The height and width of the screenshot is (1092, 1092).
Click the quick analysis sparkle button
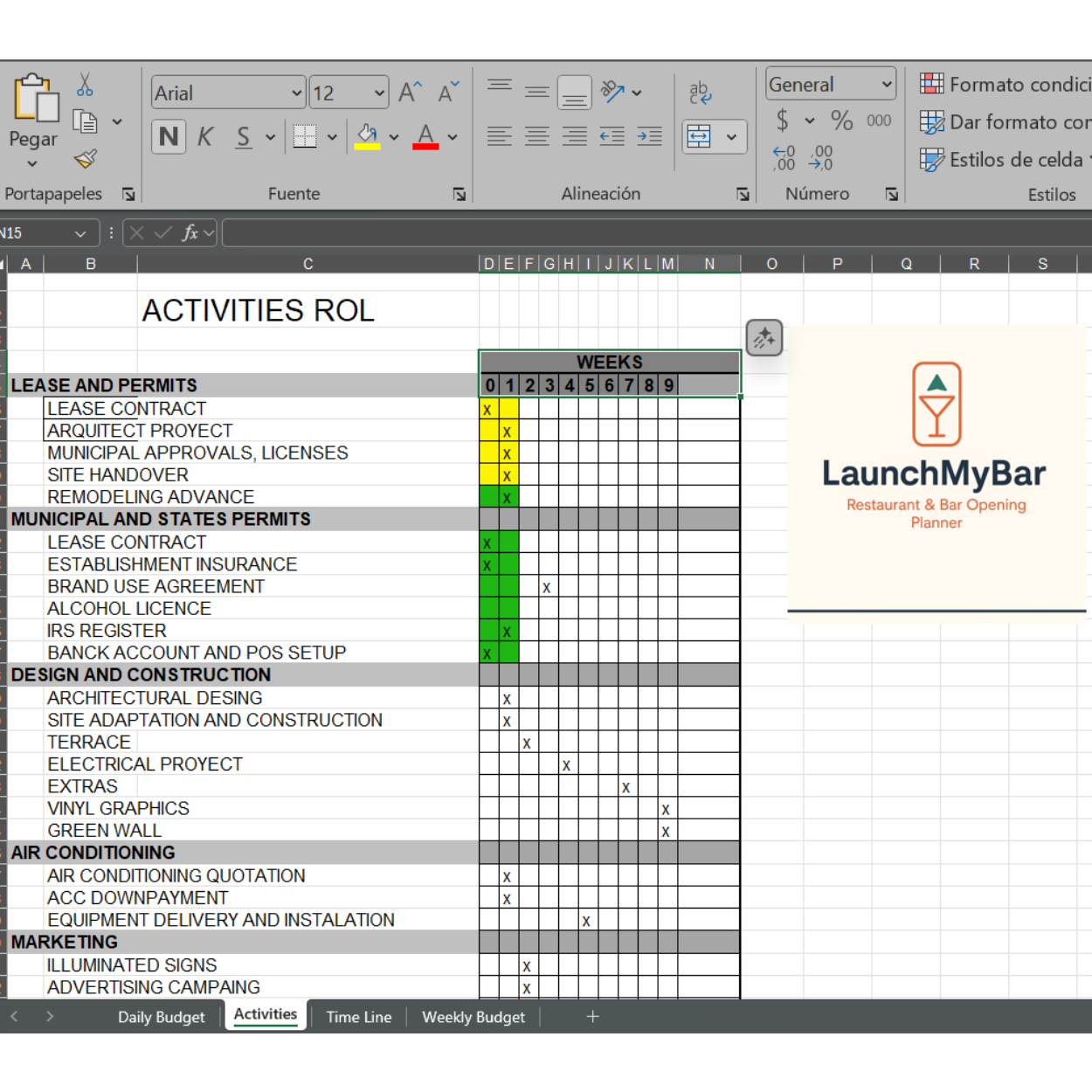(x=764, y=338)
